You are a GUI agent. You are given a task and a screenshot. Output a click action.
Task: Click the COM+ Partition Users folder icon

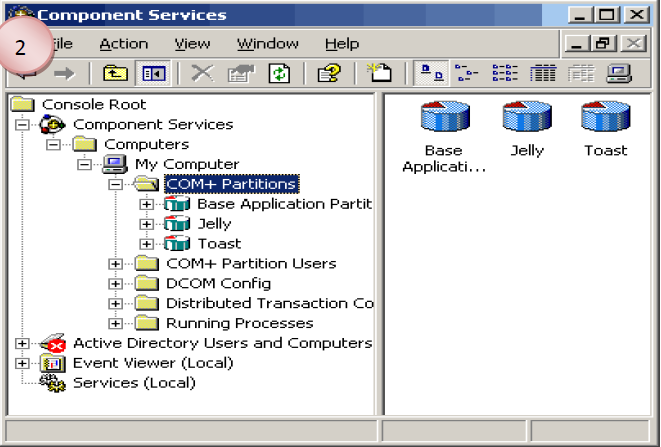pos(147,264)
